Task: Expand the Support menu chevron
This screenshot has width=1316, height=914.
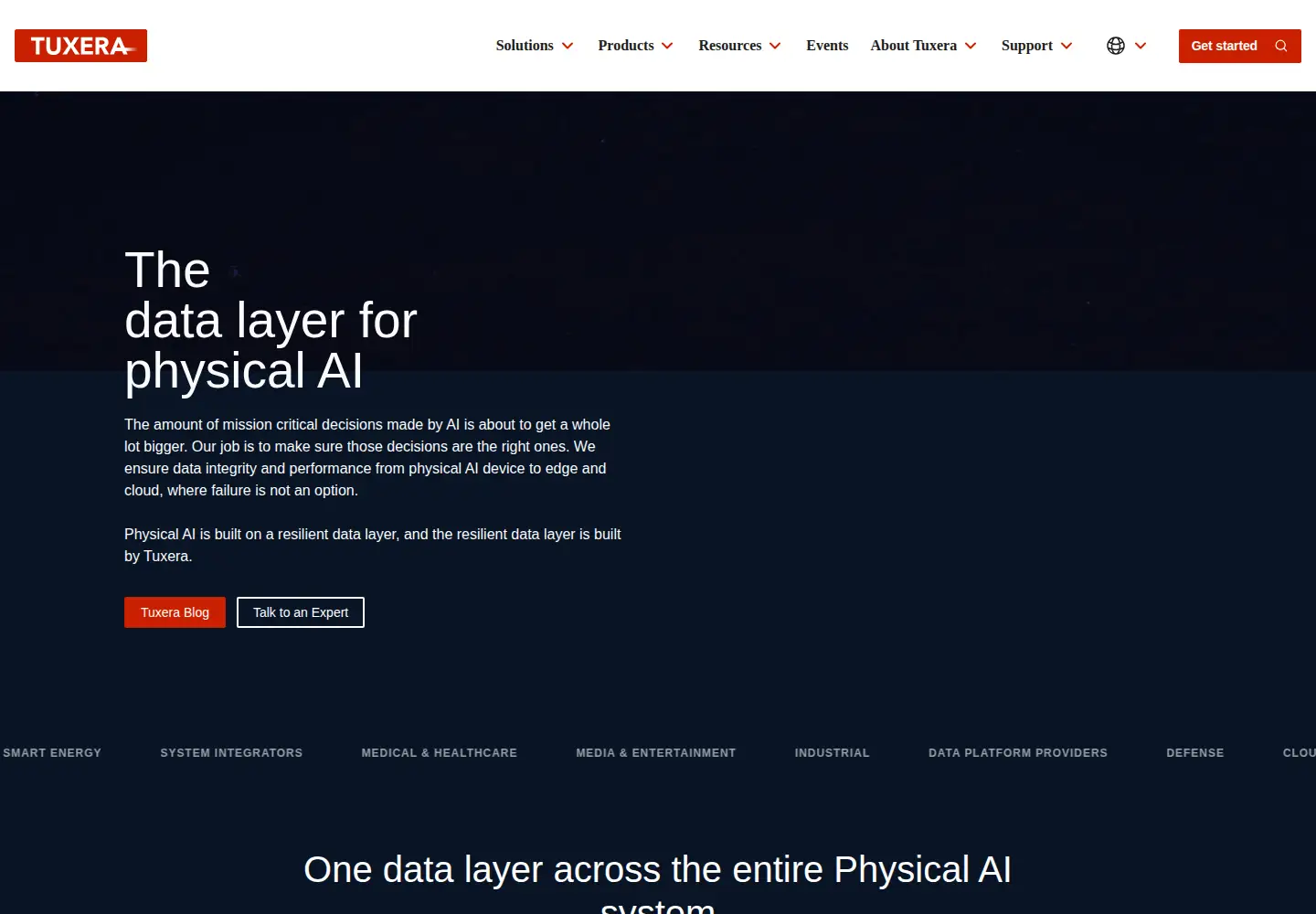Action: coord(1067,46)
